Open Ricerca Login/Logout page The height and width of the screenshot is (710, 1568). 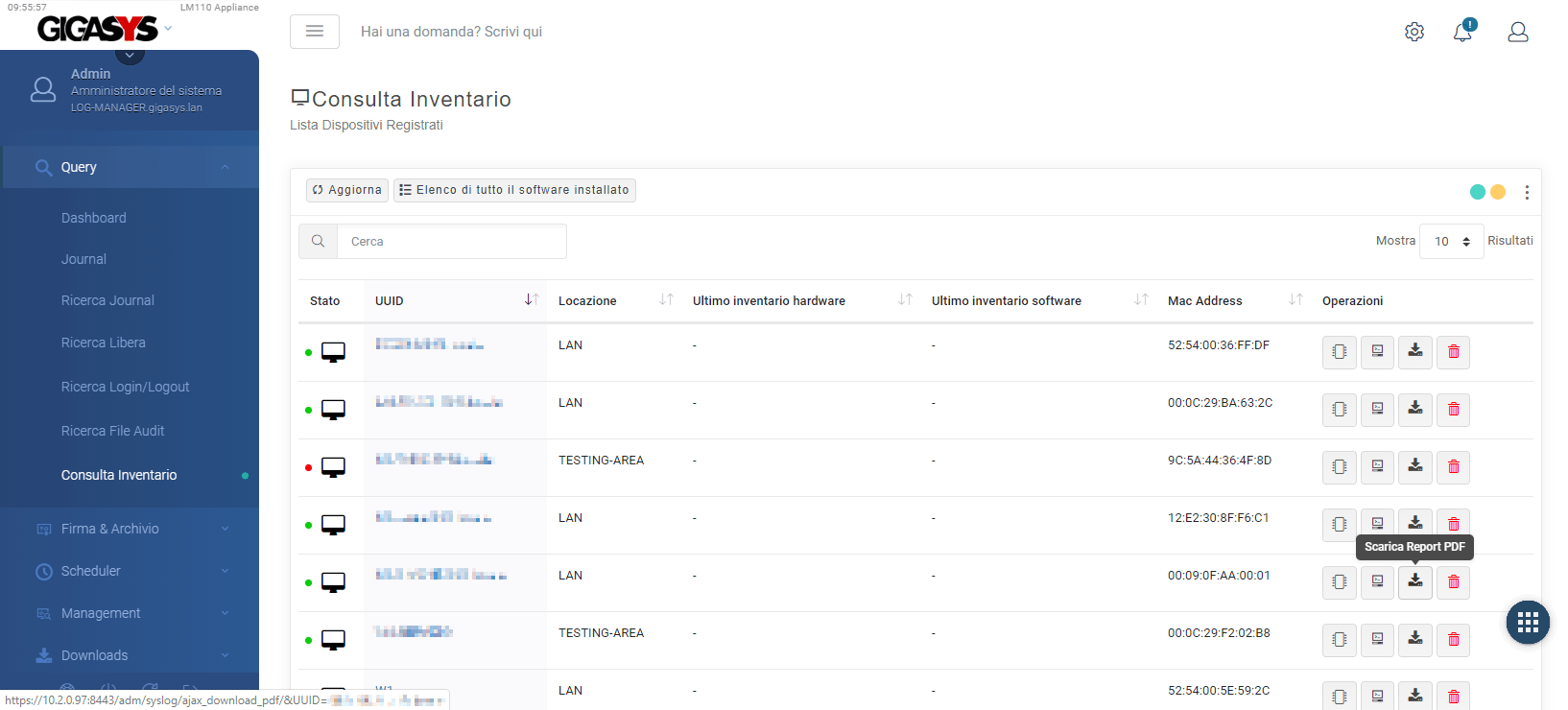tap(125, 387)
